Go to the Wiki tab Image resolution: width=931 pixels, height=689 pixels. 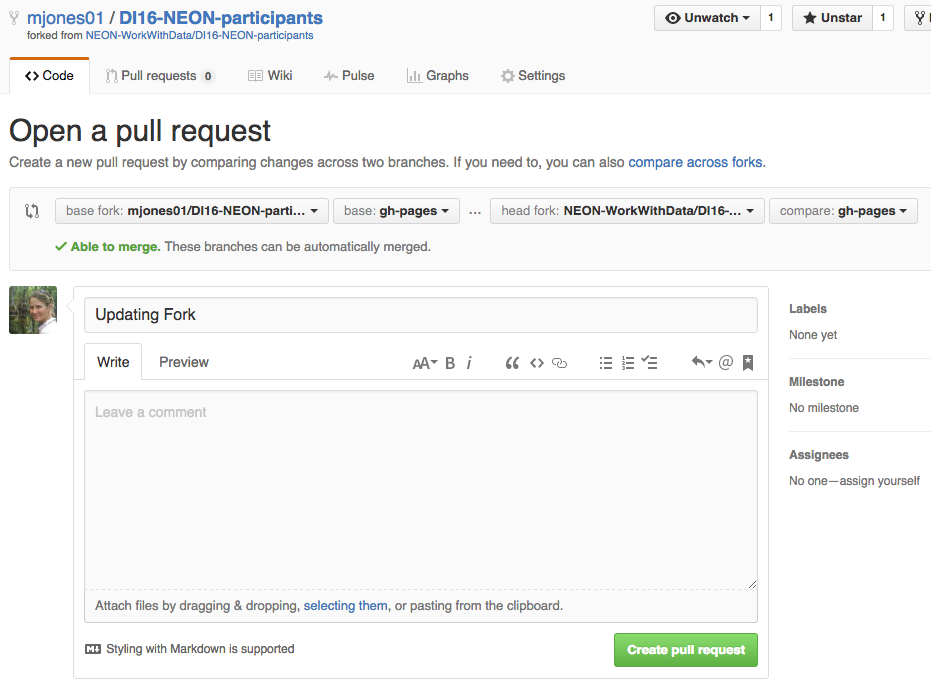(x=270, y=75)
